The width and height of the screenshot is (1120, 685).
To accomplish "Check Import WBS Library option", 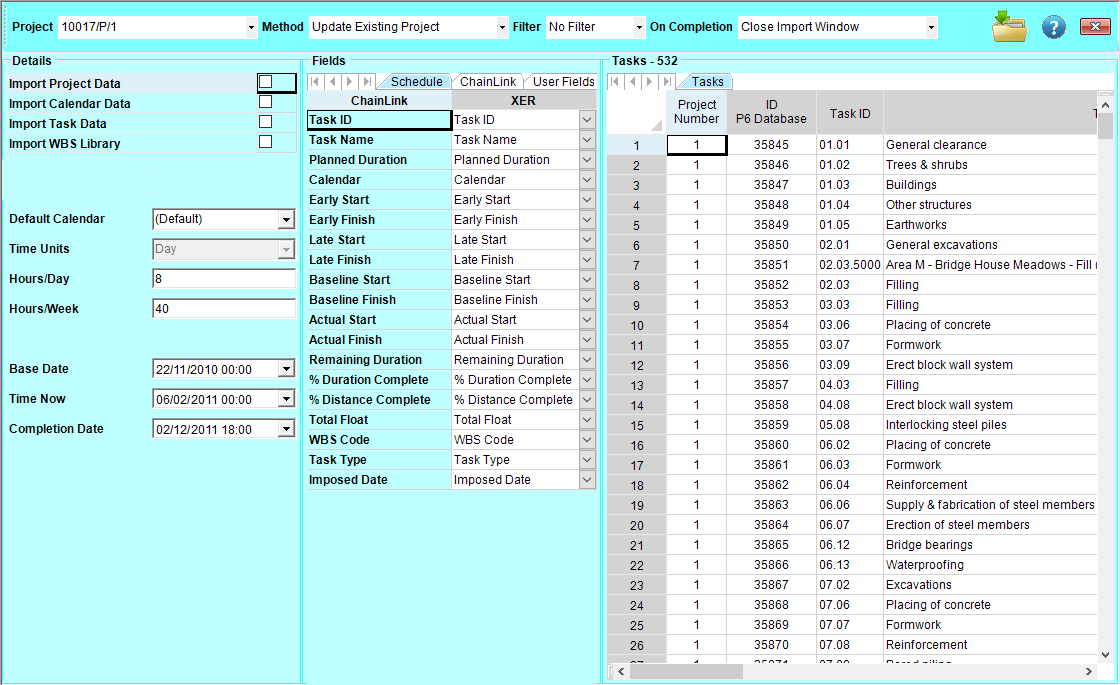I will pyautogui.click(x=265, y=142).
